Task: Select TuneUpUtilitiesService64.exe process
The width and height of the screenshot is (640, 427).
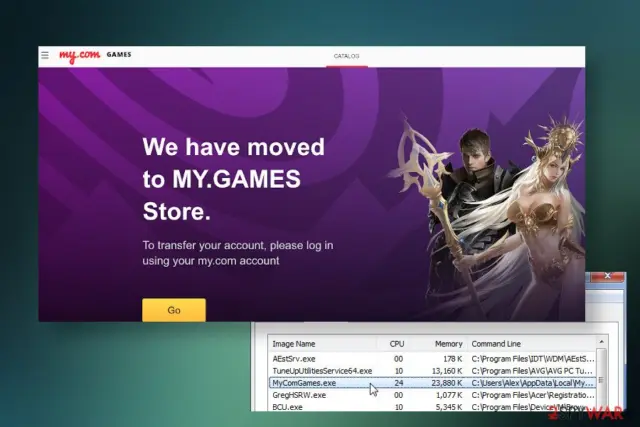Action: coord(433,371)
